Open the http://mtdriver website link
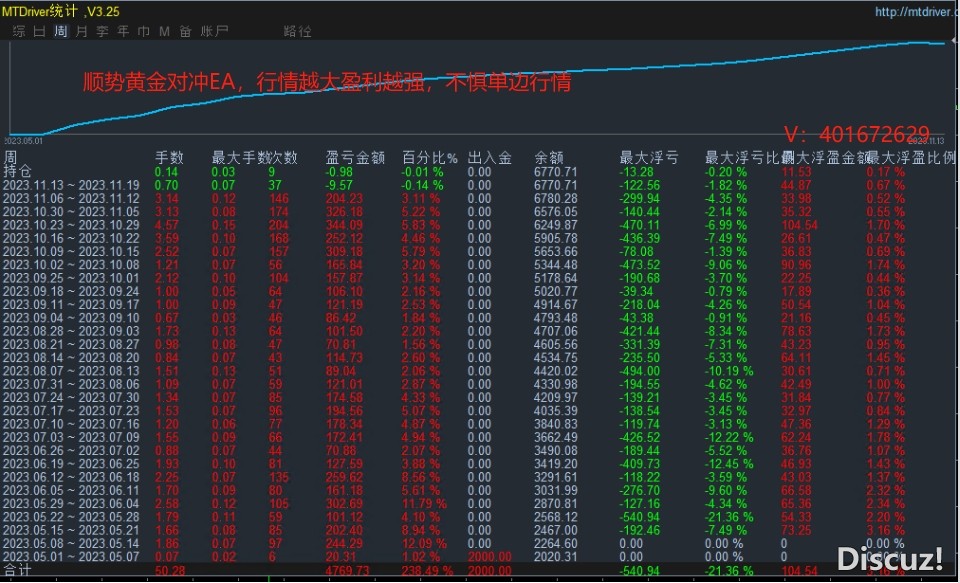Screen dimensions: 960x583 (915, 12)
